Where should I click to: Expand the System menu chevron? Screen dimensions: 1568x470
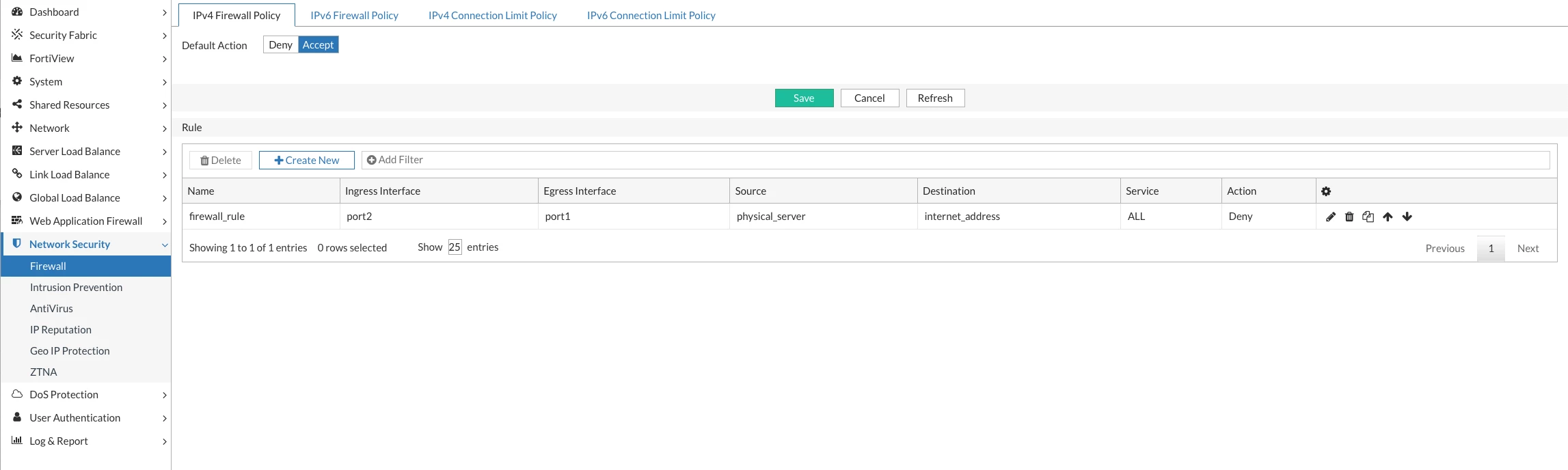coord(165,82)
